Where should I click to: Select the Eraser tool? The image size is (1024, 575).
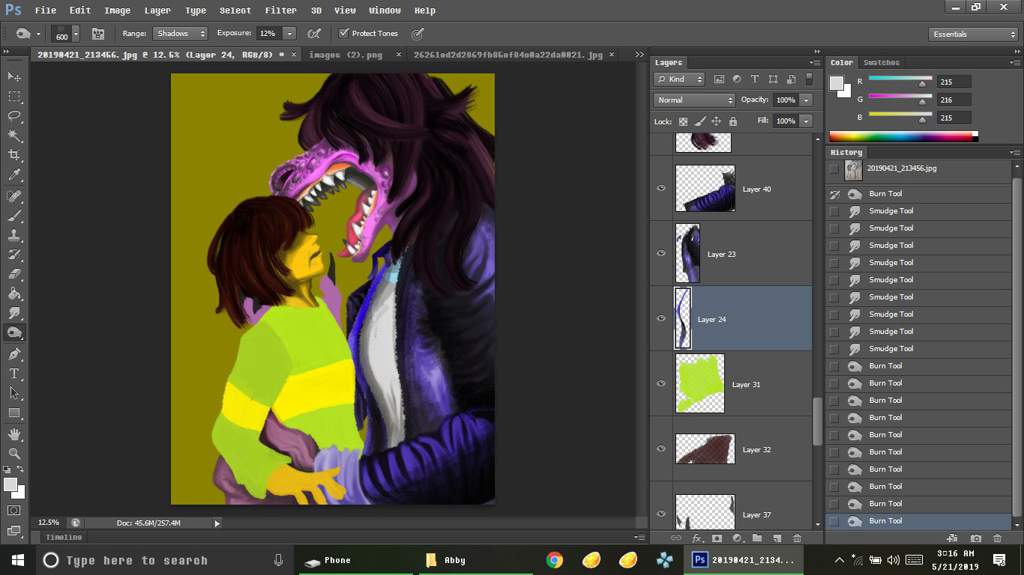[14, 274]
